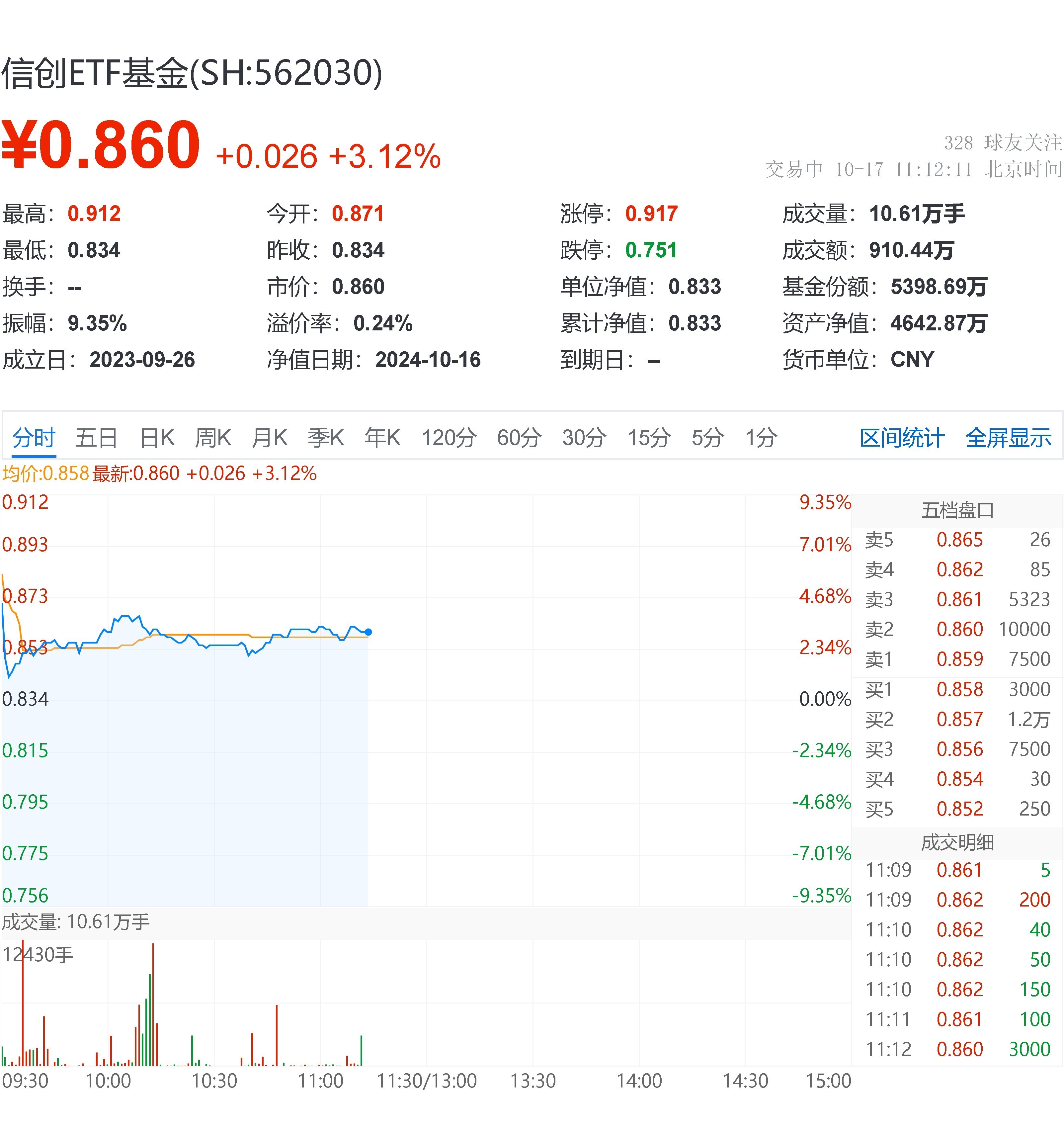Select the 日K daily candlestick tab
Screen dimensions: 1064x1129
[157, 438]
